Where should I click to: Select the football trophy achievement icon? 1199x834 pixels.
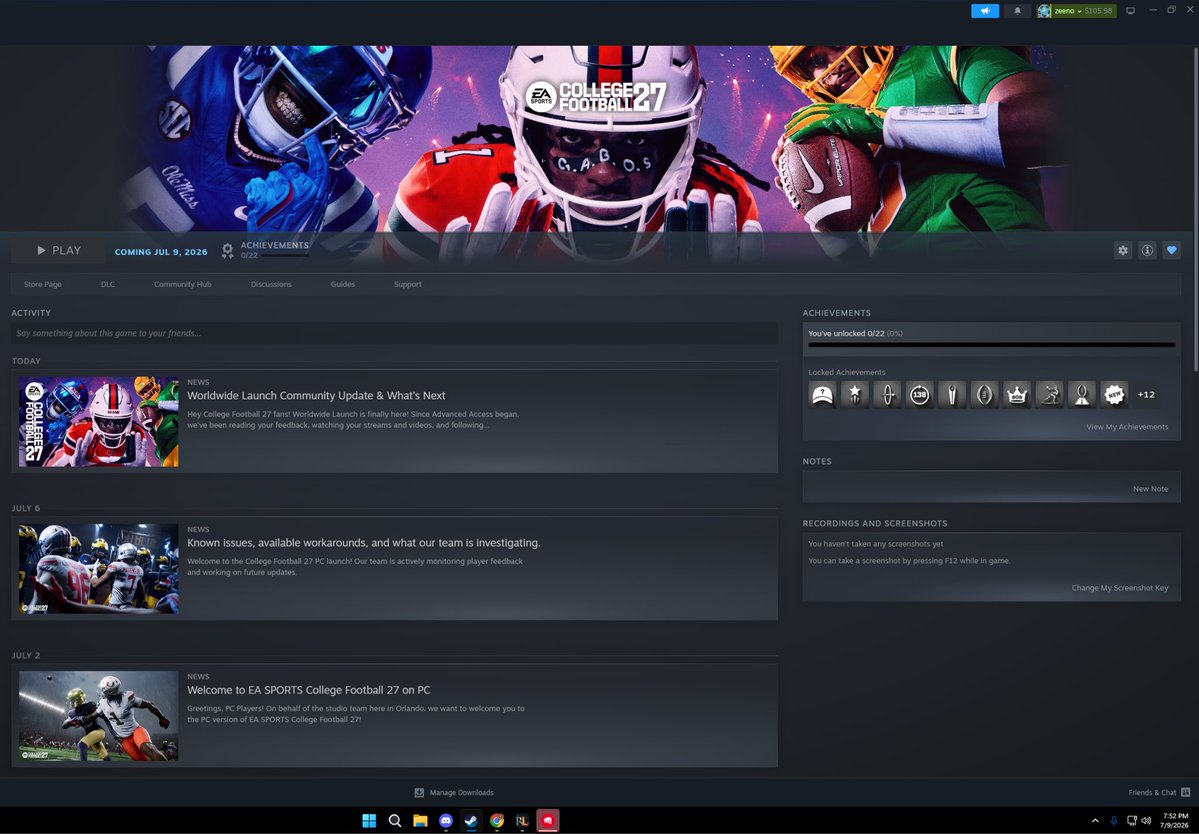click(952, 394)
